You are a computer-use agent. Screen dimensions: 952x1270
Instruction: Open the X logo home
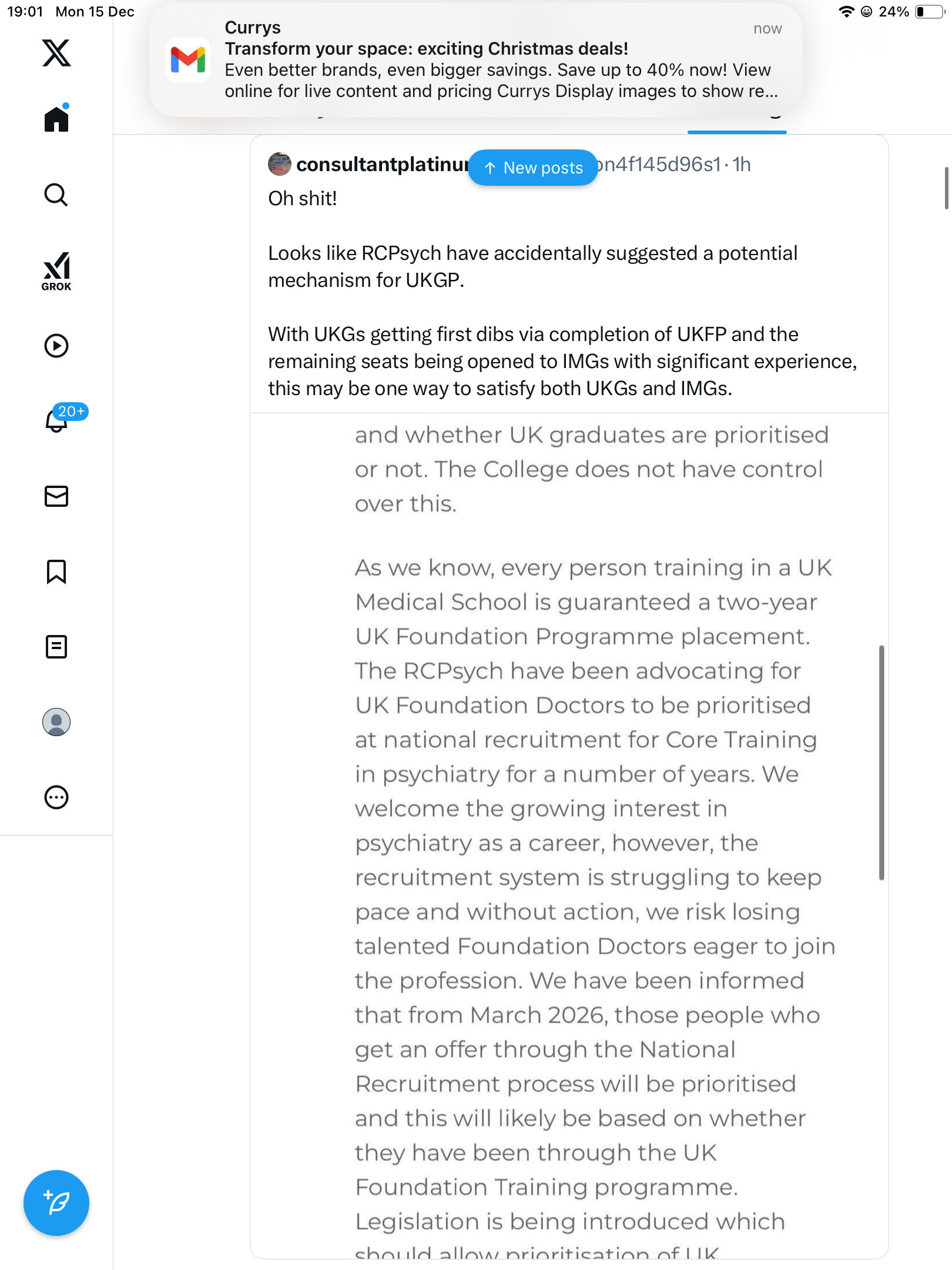coord(56,53)
